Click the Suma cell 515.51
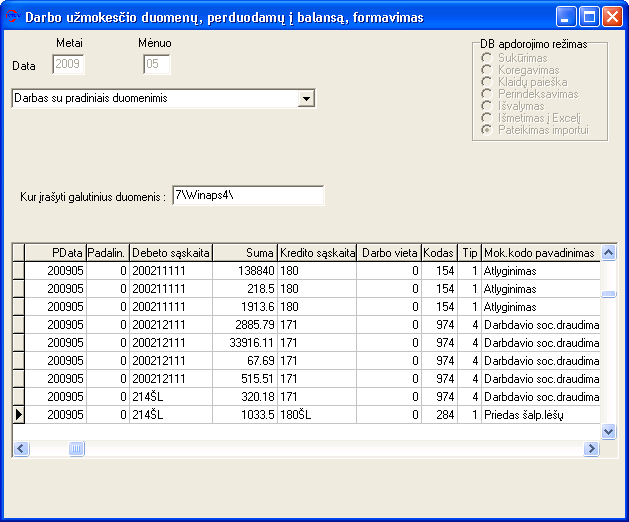Viewport: 629px width, 522px height. coord(245,379)
